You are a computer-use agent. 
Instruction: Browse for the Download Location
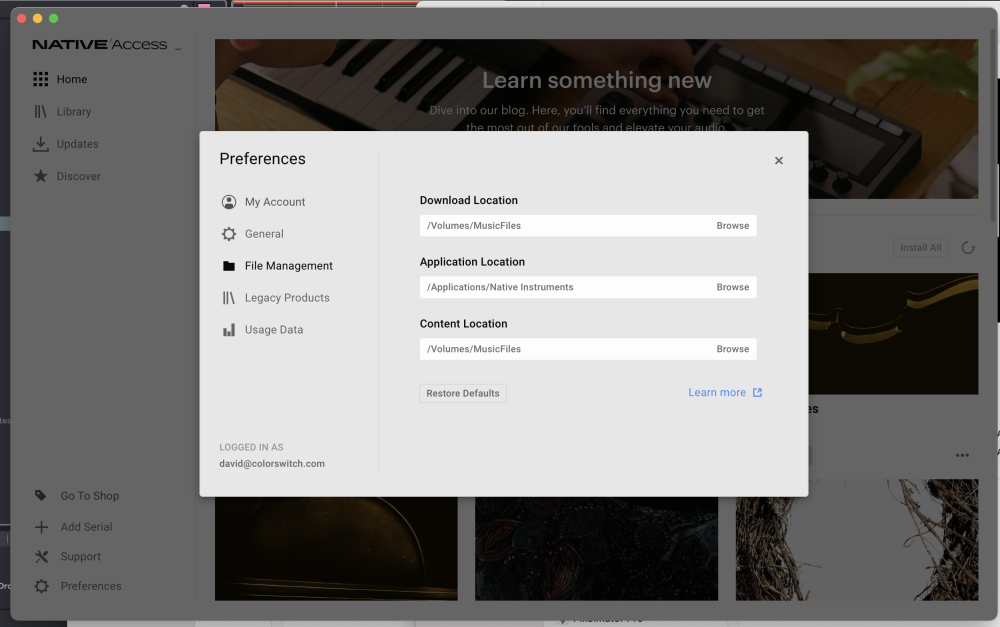click(733, 226)
